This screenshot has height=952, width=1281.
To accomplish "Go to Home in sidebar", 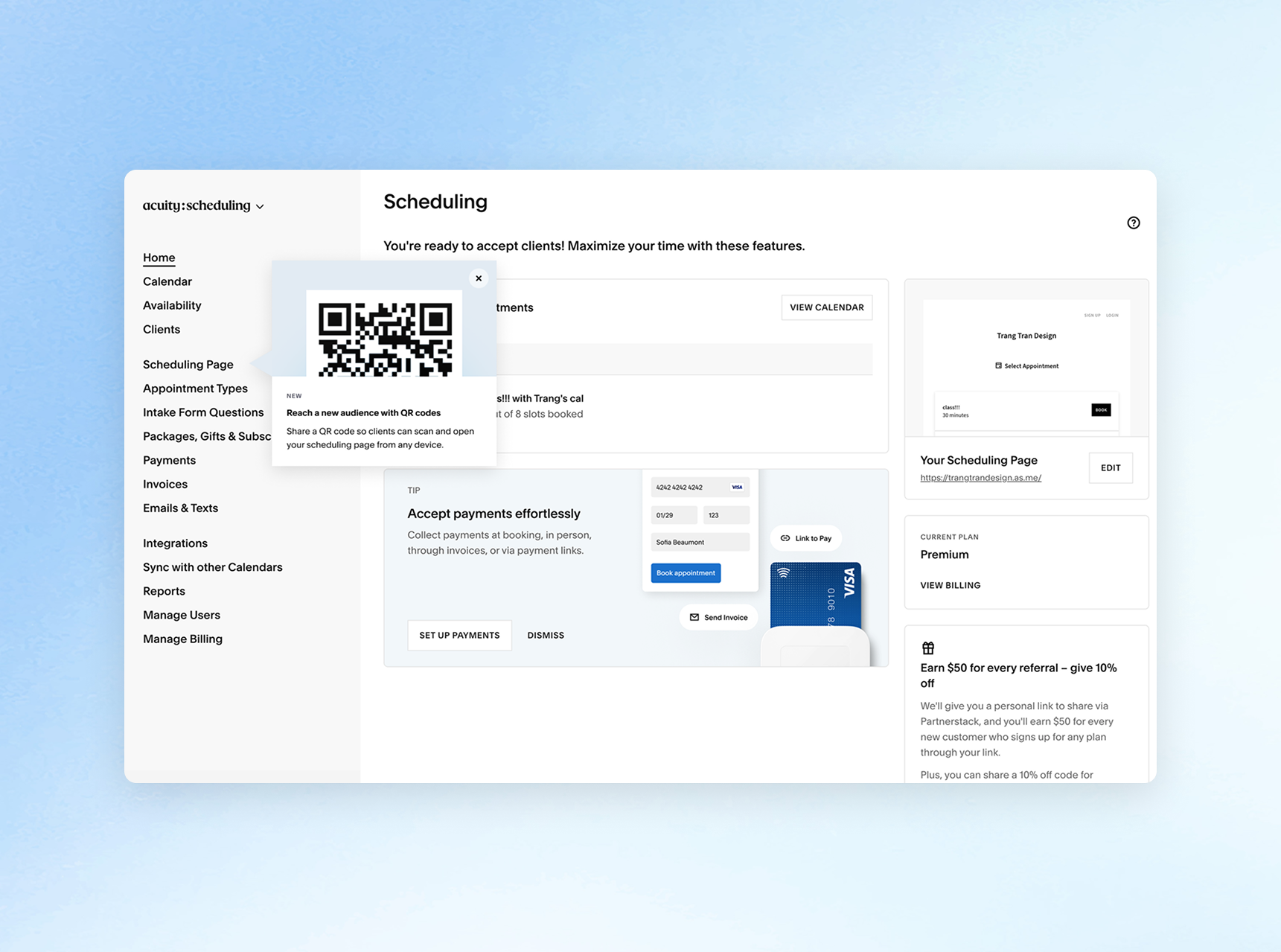I will pos(159,258).
